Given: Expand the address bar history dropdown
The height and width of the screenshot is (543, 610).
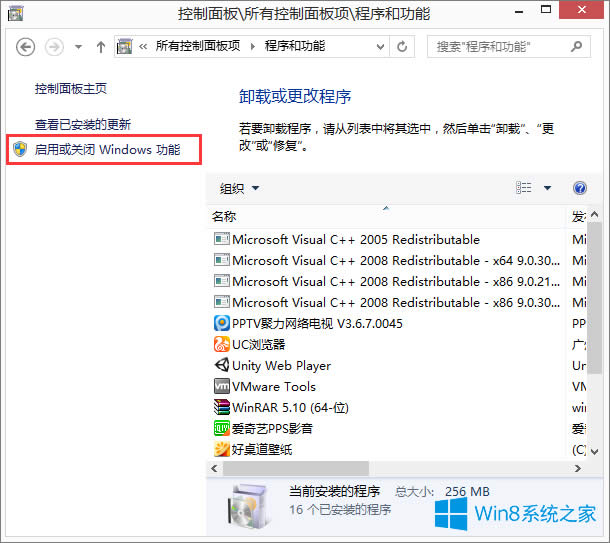Looking at the screenshot, I should pos(378,47).
